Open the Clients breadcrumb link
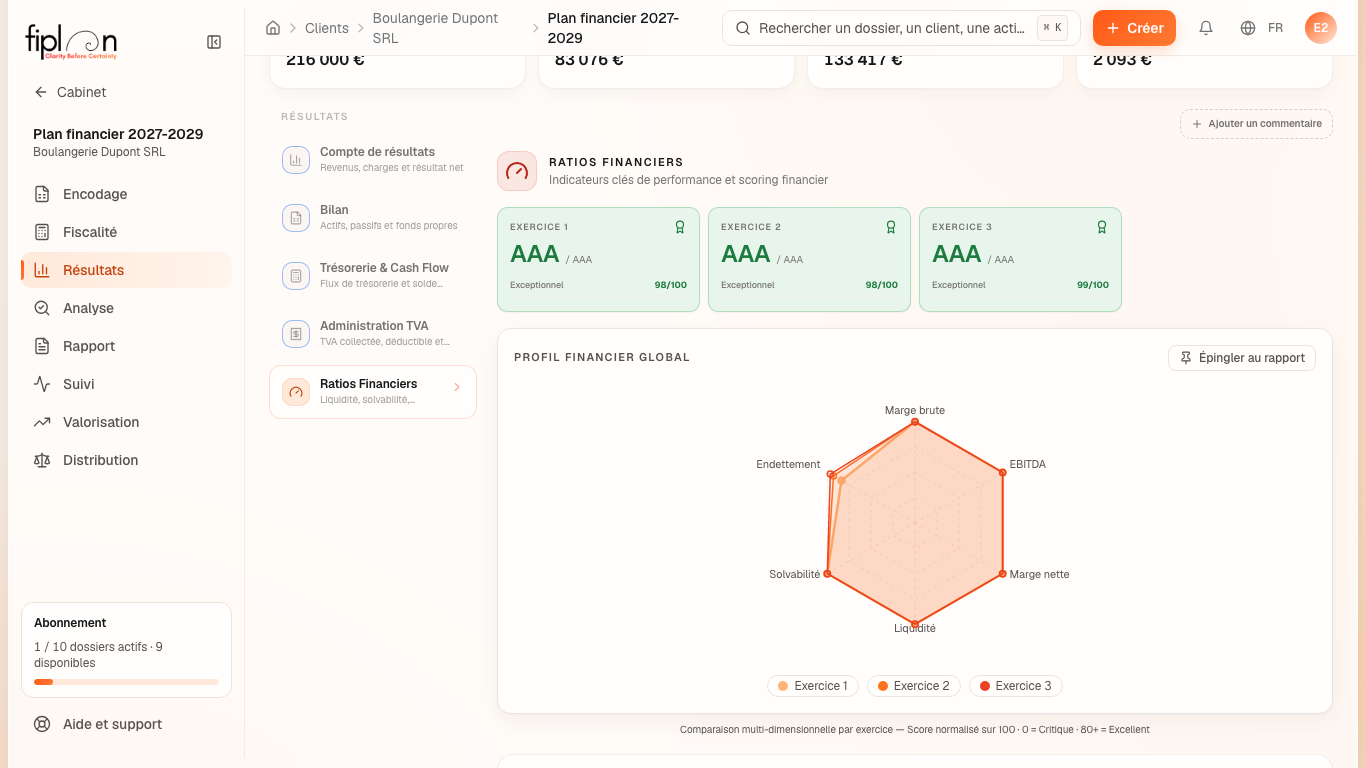 click(x=327, y=28)
